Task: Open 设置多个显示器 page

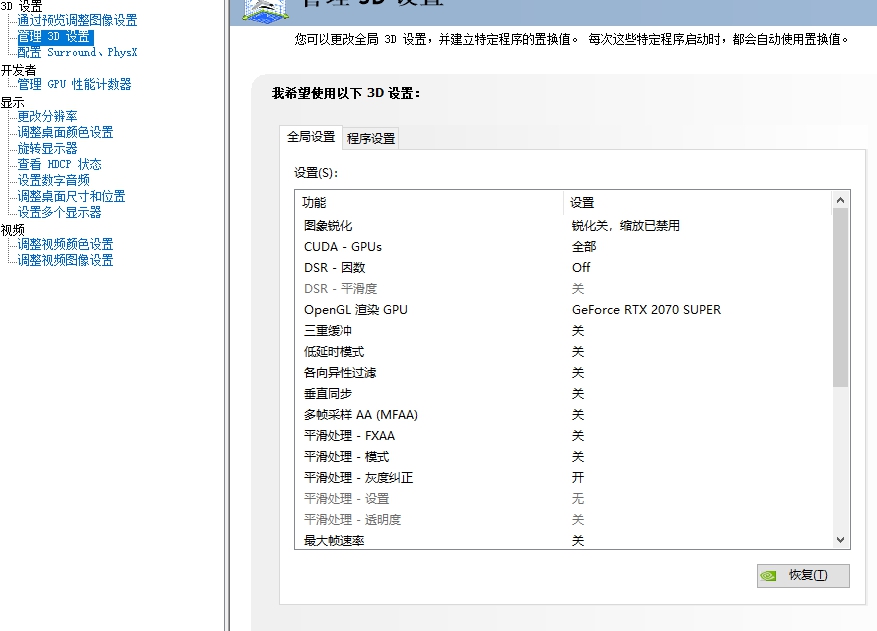Action: point(59,213)
